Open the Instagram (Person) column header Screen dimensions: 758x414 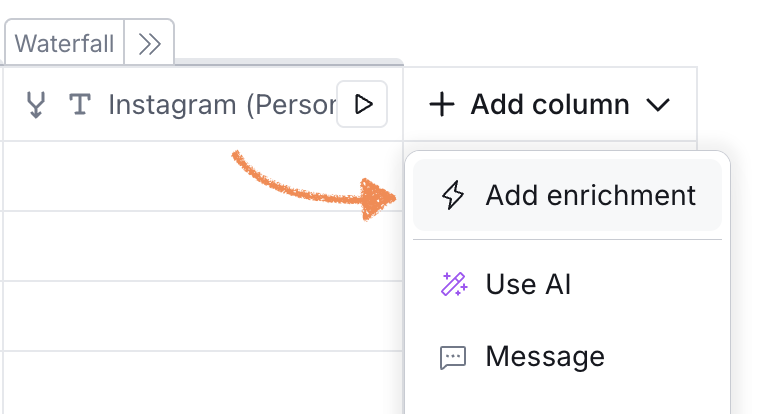(x=203, y=104)
